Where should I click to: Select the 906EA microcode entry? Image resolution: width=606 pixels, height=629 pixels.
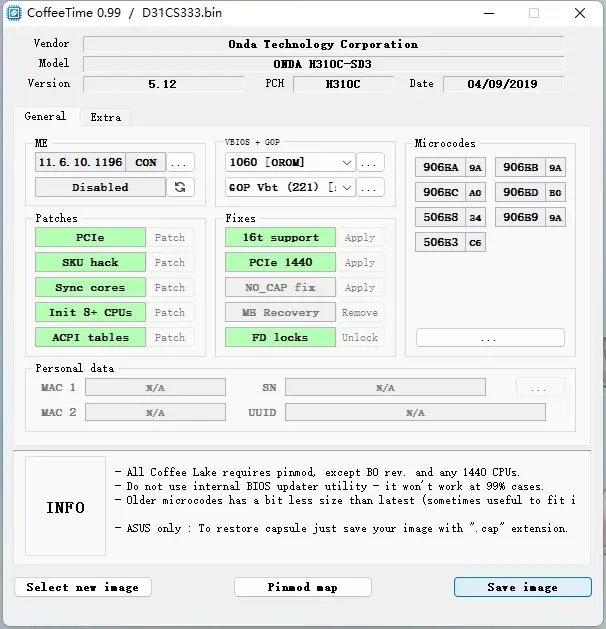point(450,167)
